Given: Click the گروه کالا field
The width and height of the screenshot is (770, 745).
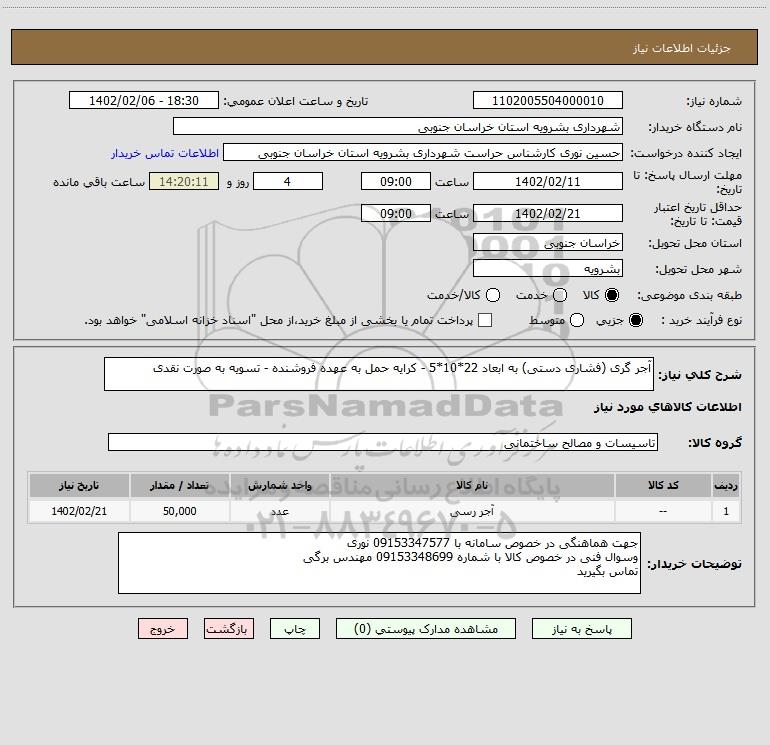Looking at the screenshot, I should [x=383, y=442].
